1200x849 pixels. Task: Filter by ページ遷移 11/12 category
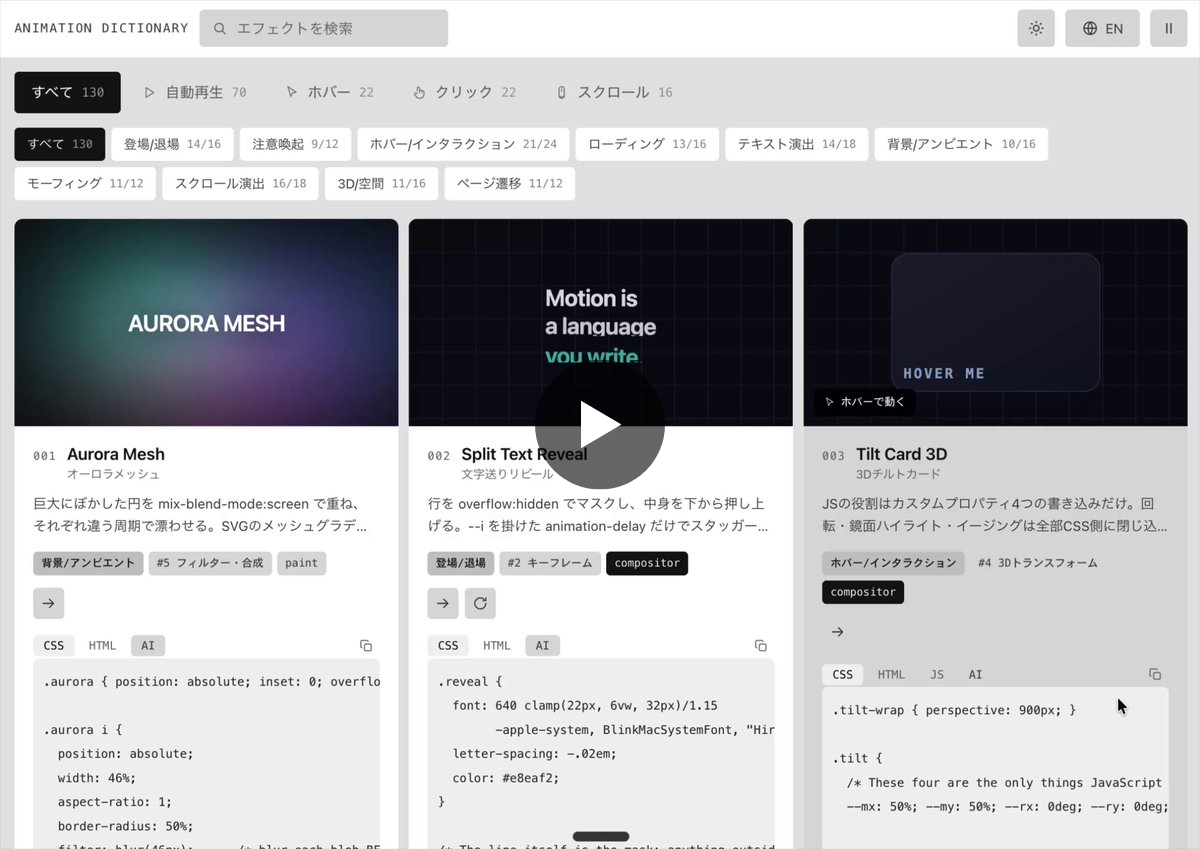tap(509, 184)
